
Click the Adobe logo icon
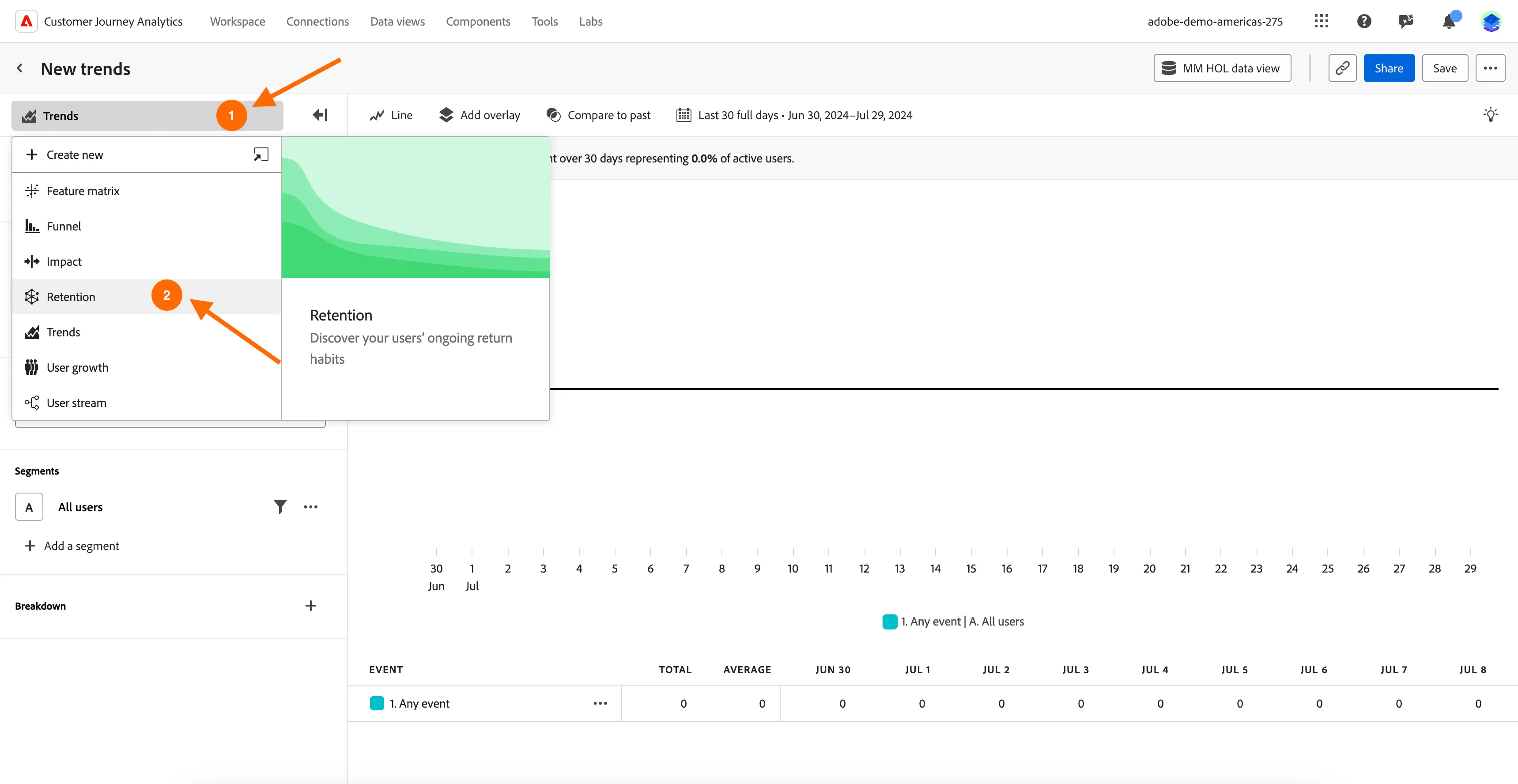pos(26,21)
